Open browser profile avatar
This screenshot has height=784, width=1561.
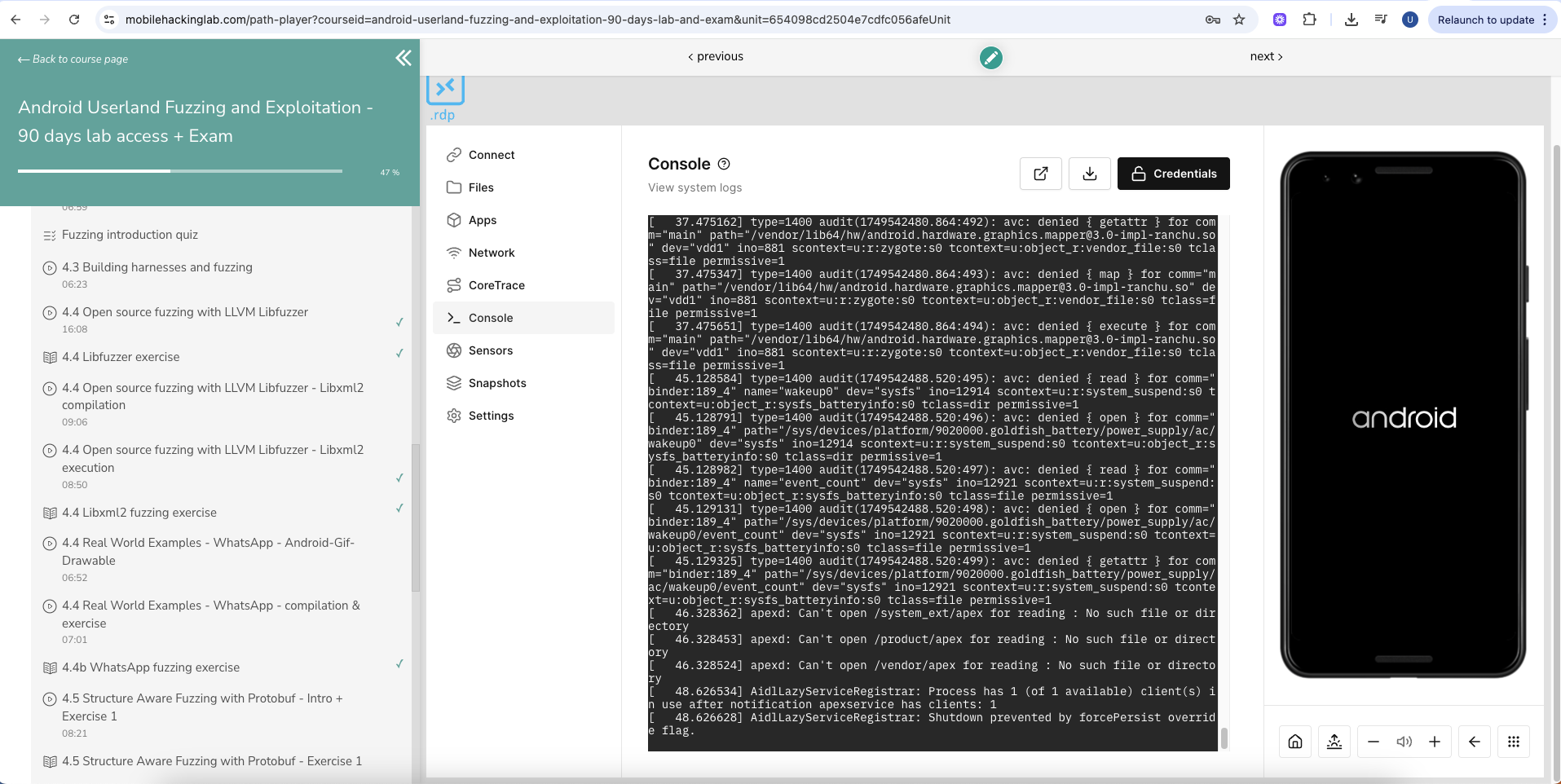tap(1410, 20)
